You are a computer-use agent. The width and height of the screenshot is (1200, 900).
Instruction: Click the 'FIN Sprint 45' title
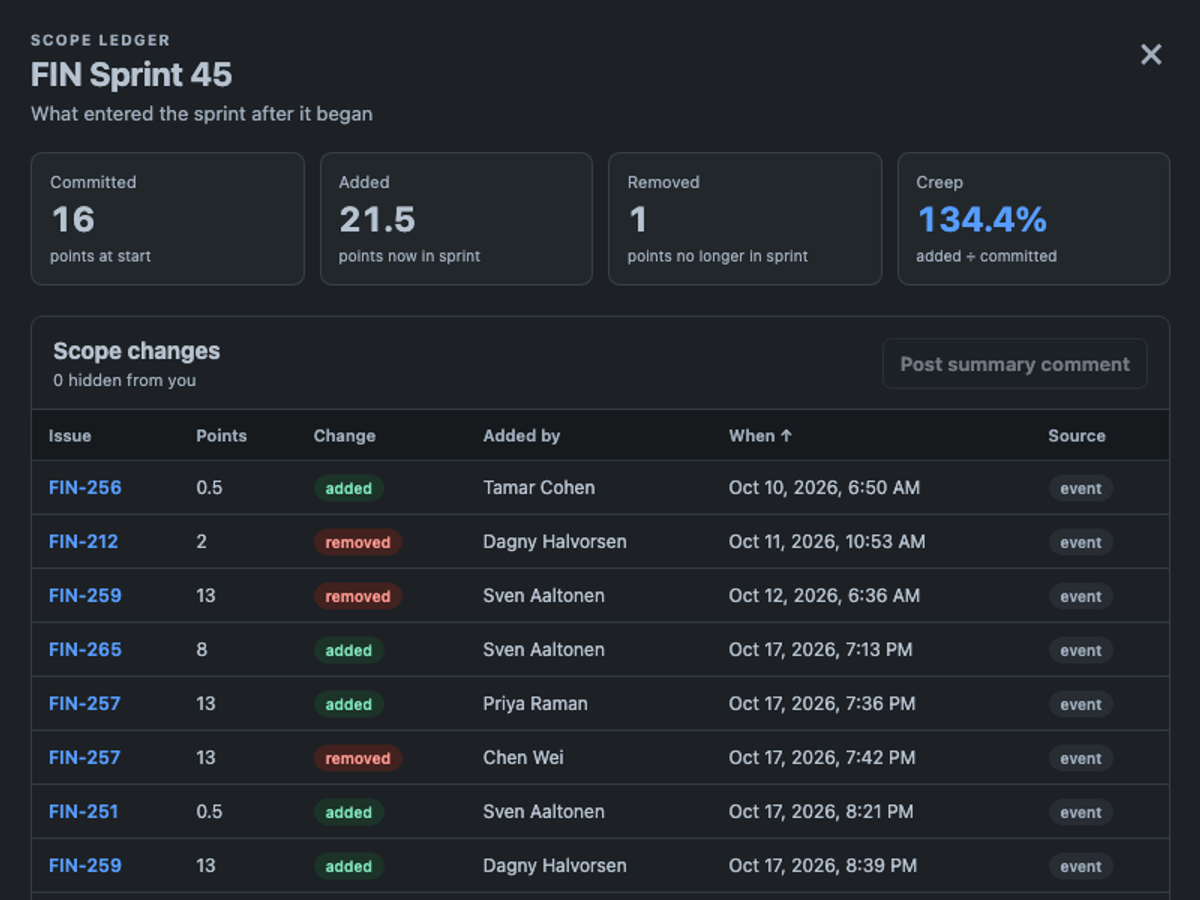[131, 75]
